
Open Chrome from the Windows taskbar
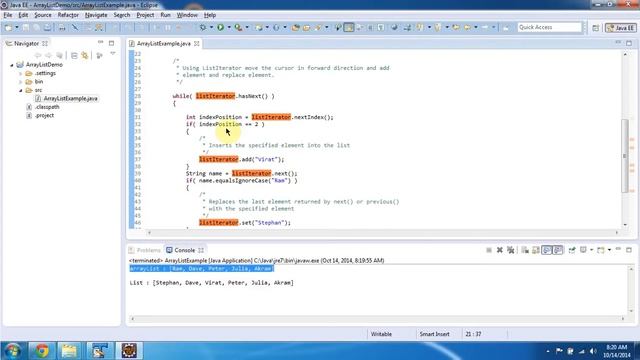(41, 351)
